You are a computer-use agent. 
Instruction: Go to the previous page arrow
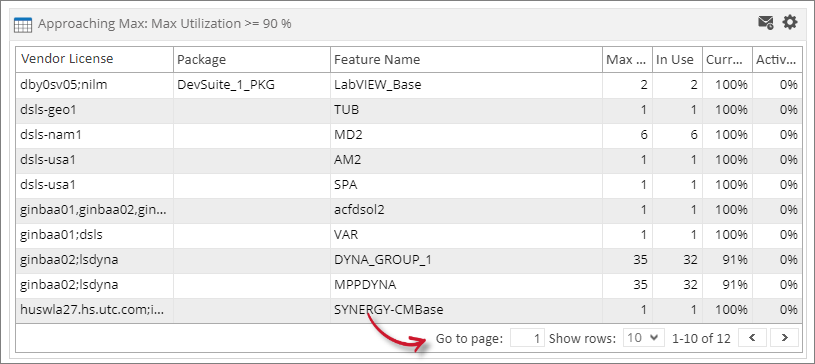coord(752,338)
